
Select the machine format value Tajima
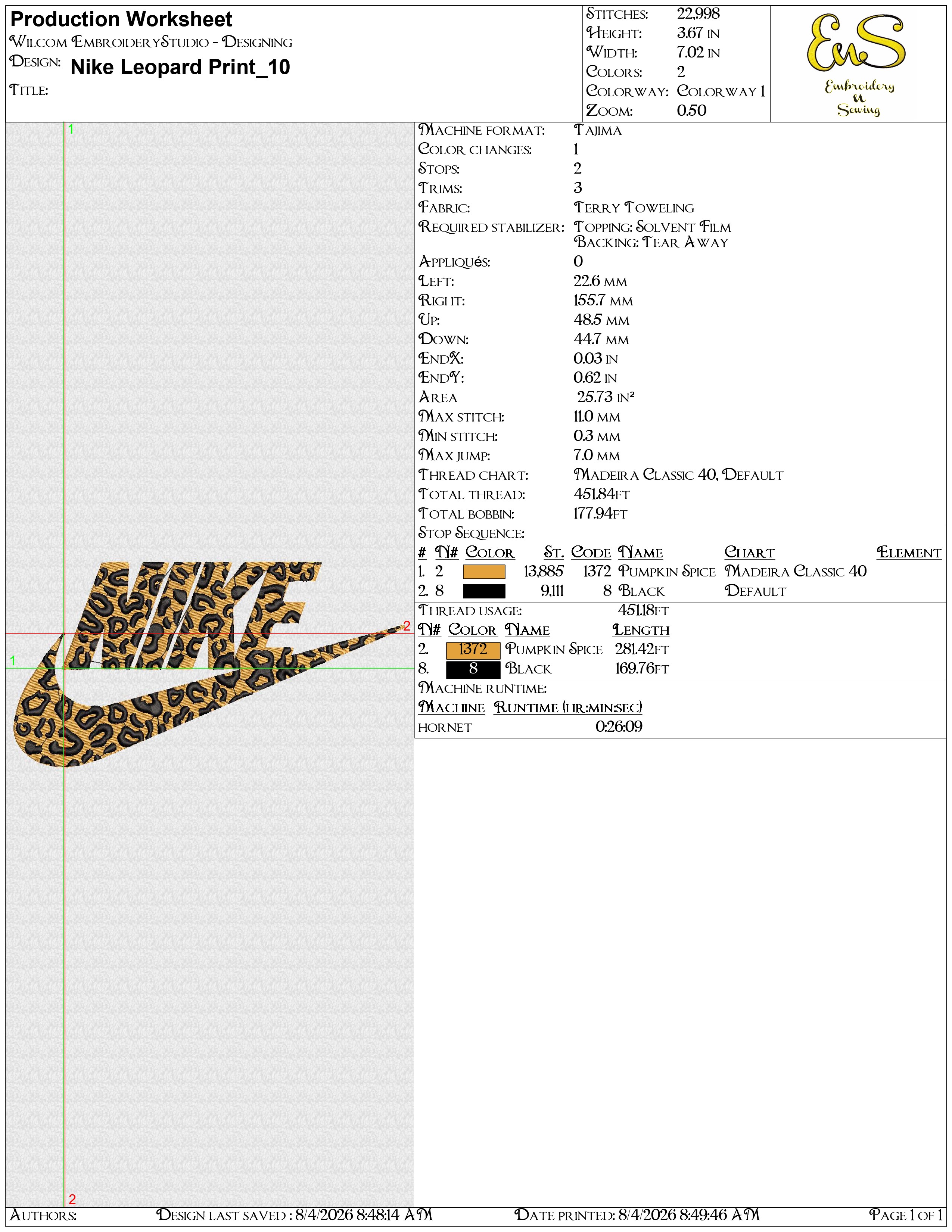(598, 130)
